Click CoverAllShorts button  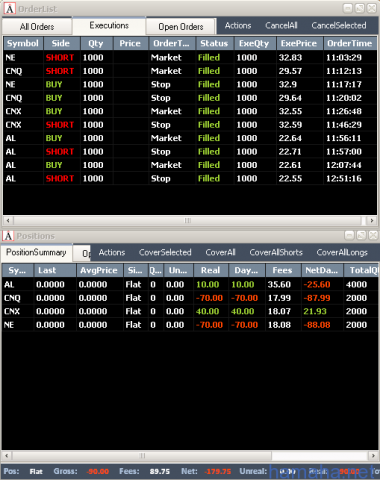[276, 252]
